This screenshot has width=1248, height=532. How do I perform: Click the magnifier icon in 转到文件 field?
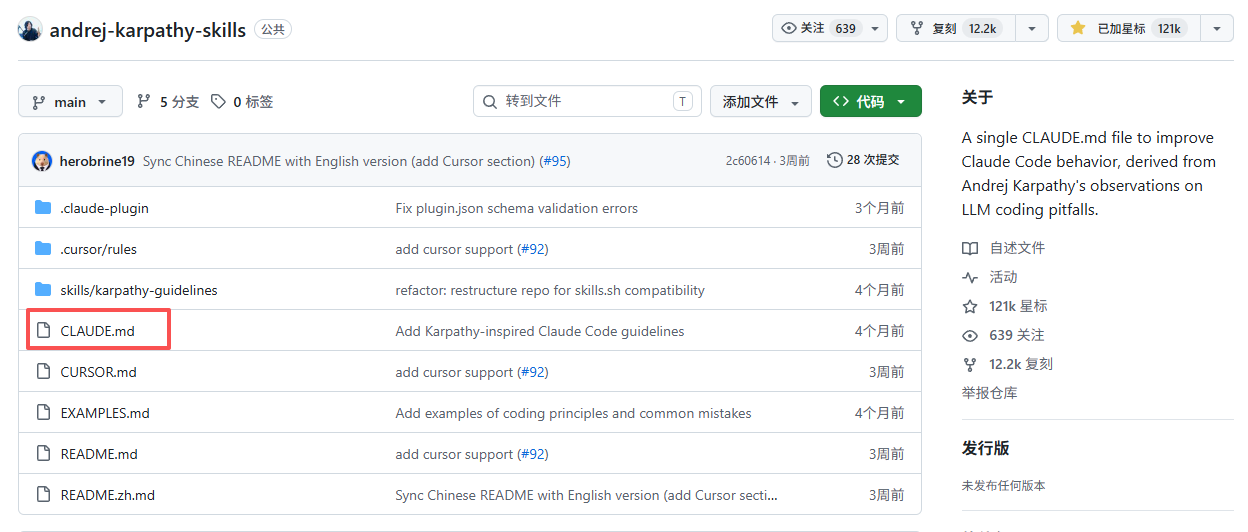[x=490, y=101]
